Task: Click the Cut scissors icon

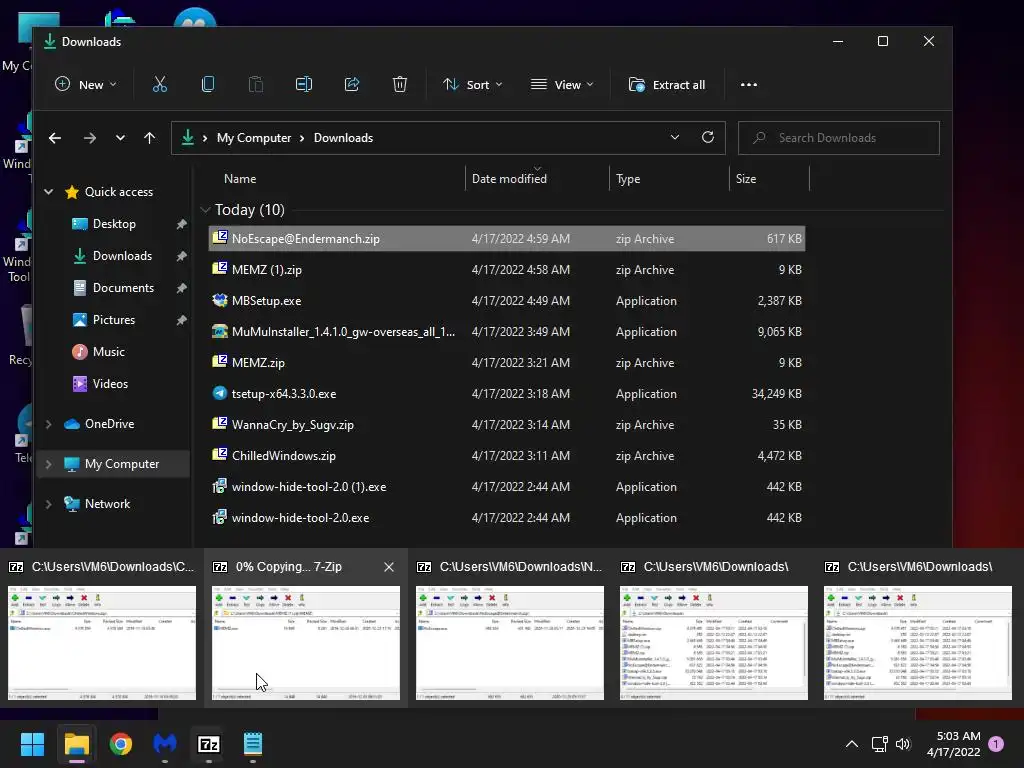Action: [x=159, y=84]
